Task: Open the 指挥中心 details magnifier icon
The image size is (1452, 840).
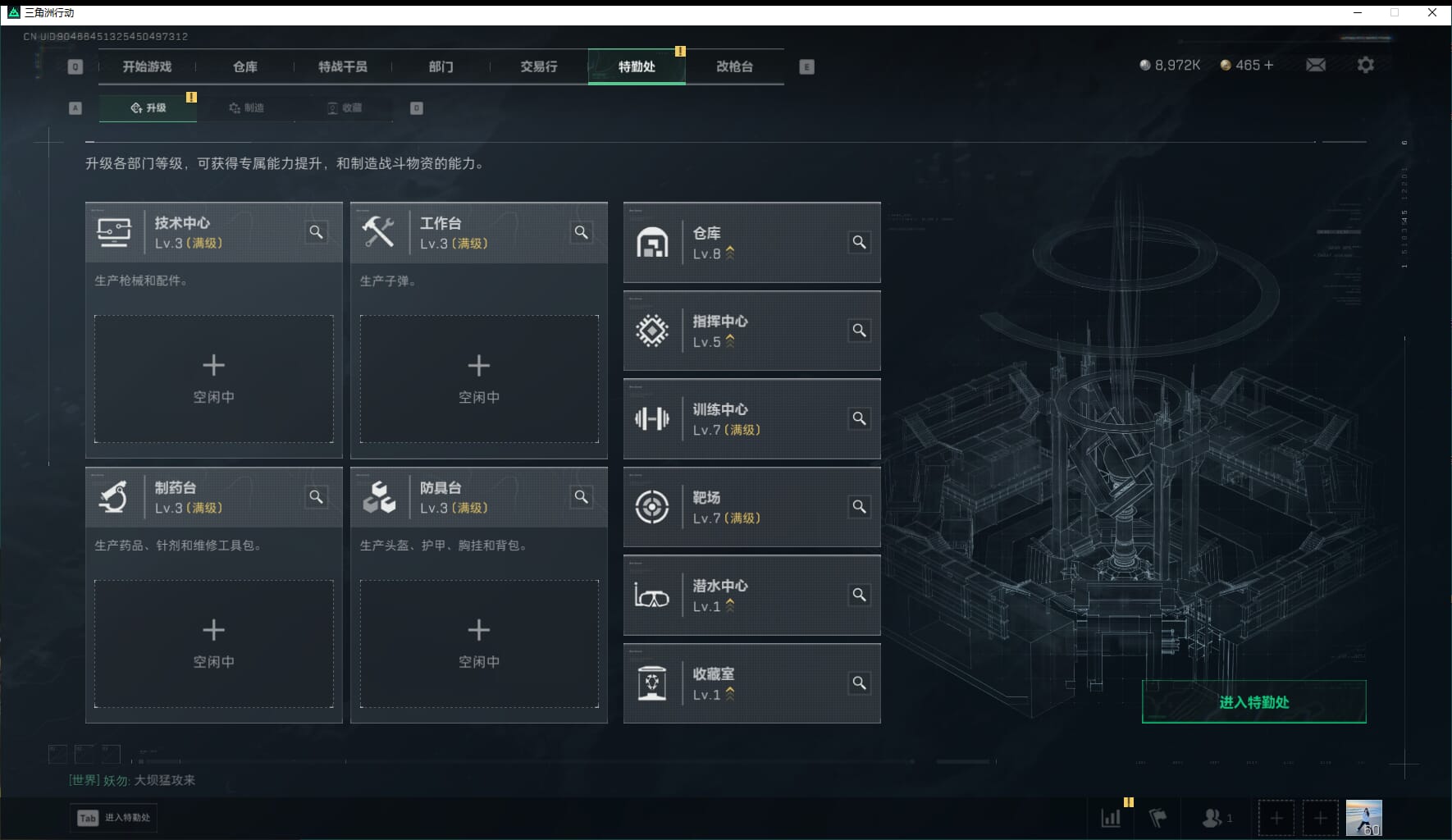Action: (860, 331)
